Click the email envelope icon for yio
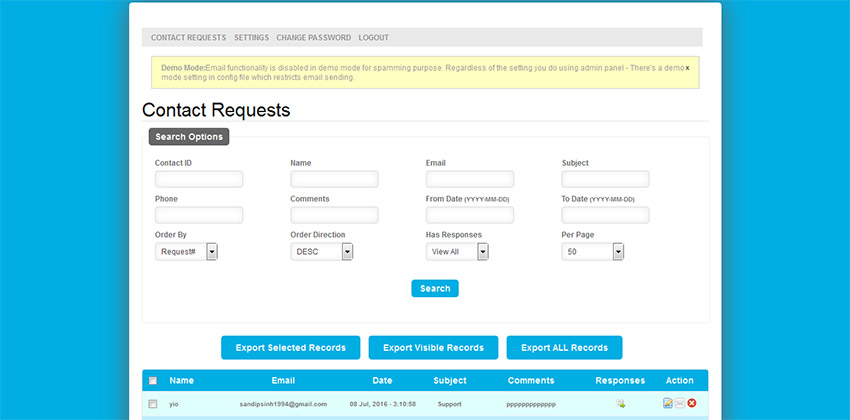The image size is (850, 420). tap(680, 403)
